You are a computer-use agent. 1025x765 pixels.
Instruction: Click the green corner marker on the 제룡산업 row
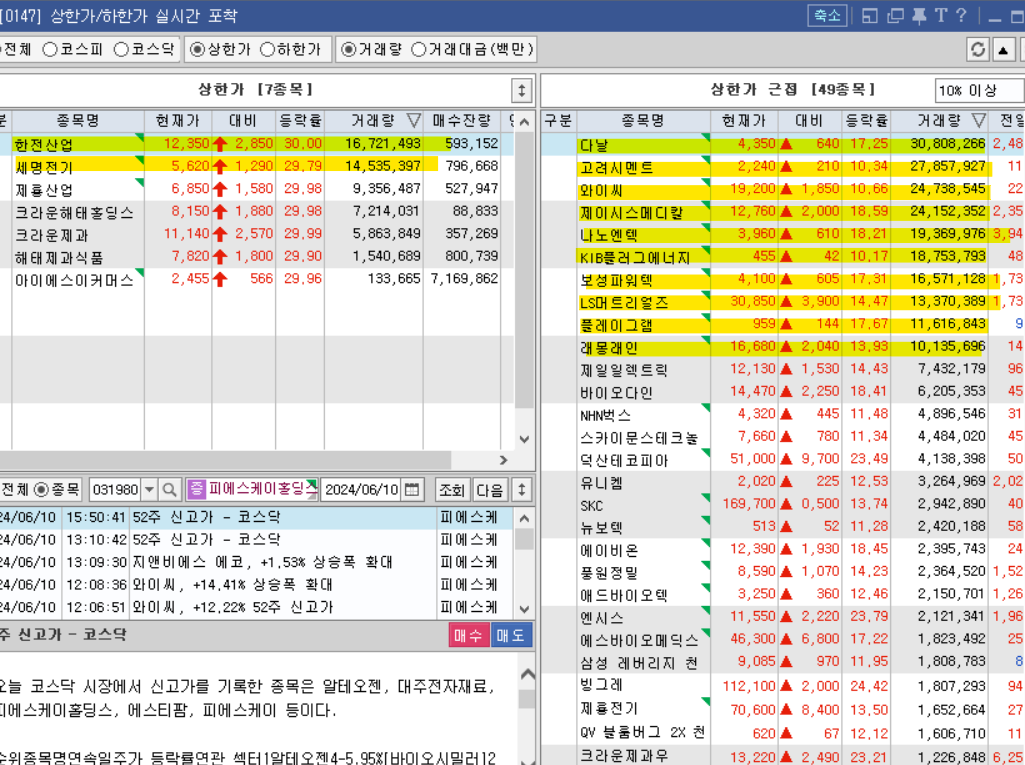[x=139, y=182]
